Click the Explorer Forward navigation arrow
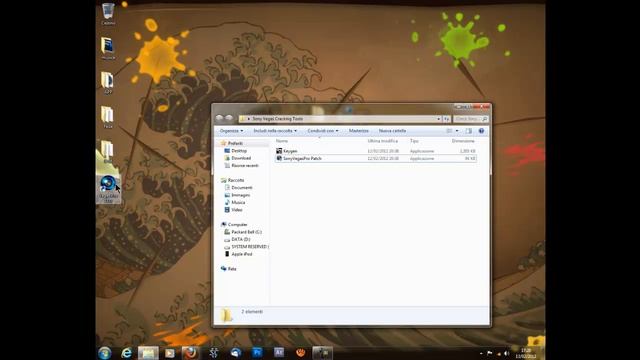 coord(229,118)
